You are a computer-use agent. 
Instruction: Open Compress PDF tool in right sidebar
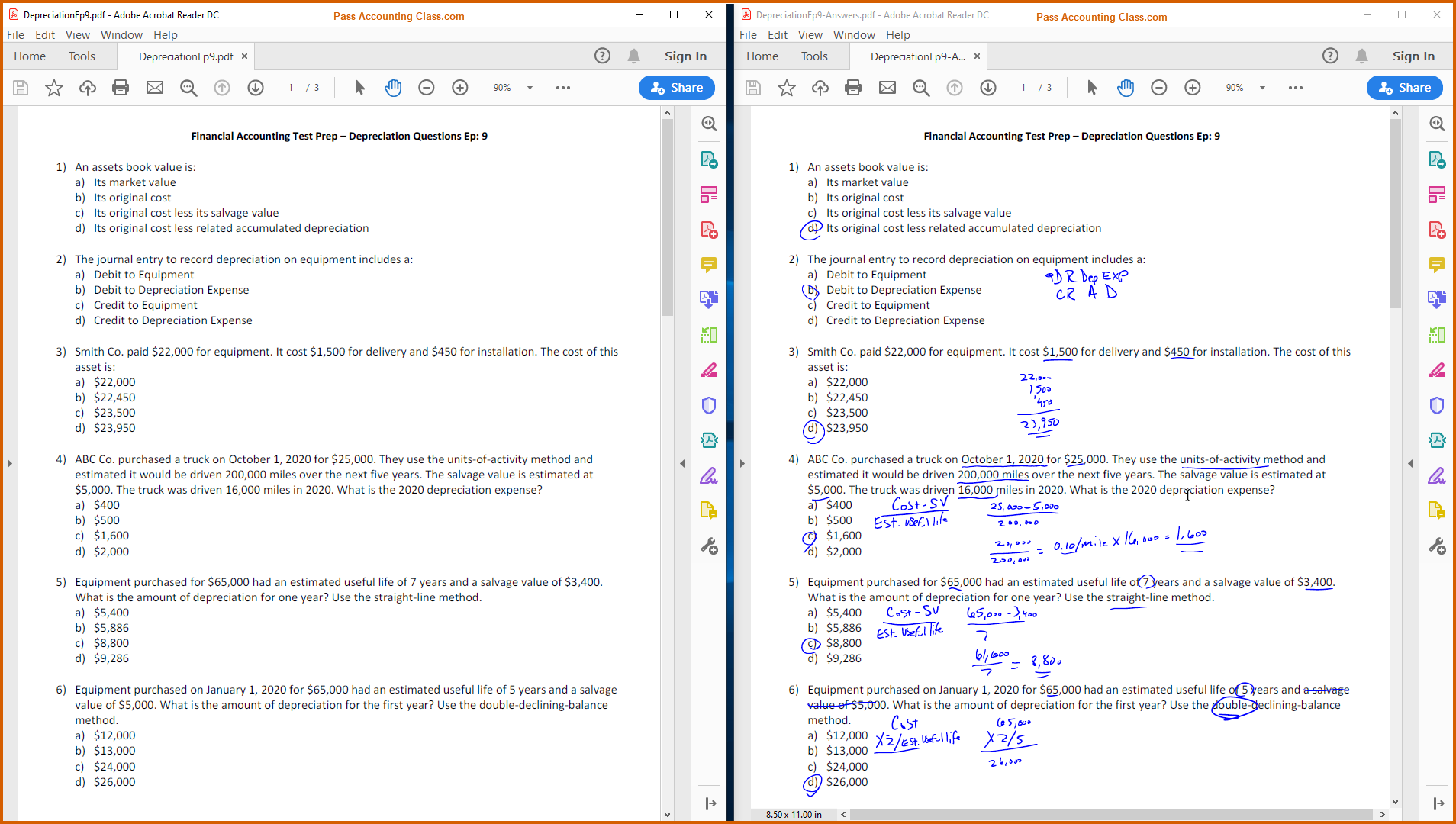point(1437,440)
